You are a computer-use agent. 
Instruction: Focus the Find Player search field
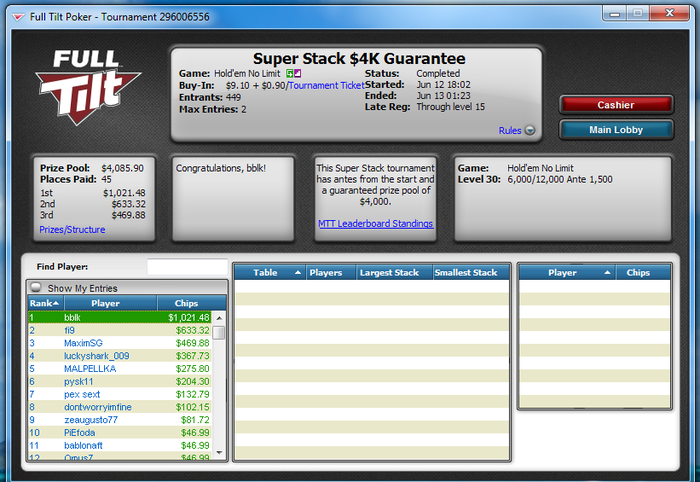coord(187,267)
